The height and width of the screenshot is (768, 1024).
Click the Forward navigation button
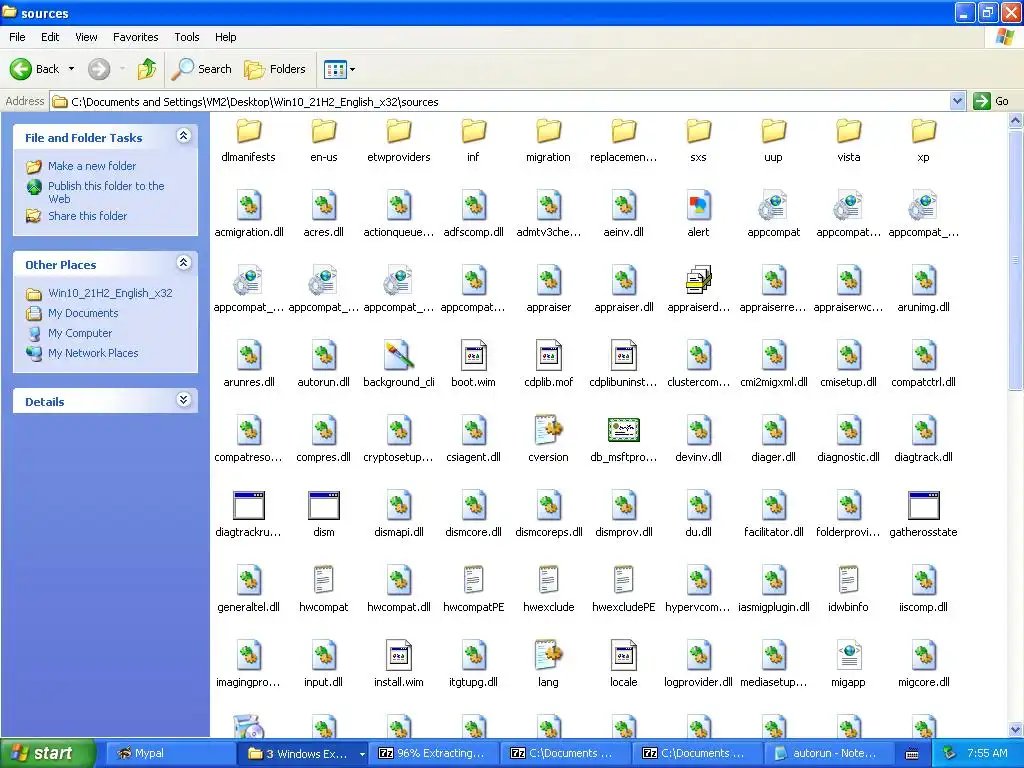99,69
